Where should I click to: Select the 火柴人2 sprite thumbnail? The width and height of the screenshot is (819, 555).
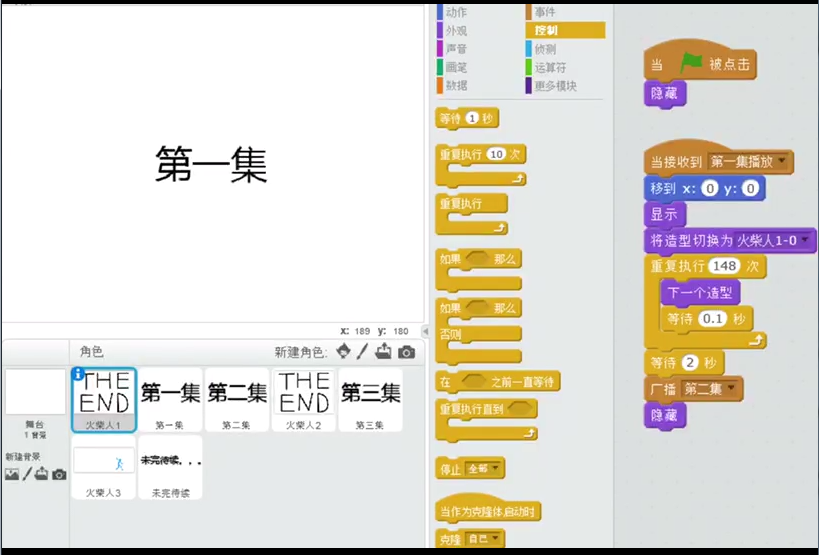point(304,400)
